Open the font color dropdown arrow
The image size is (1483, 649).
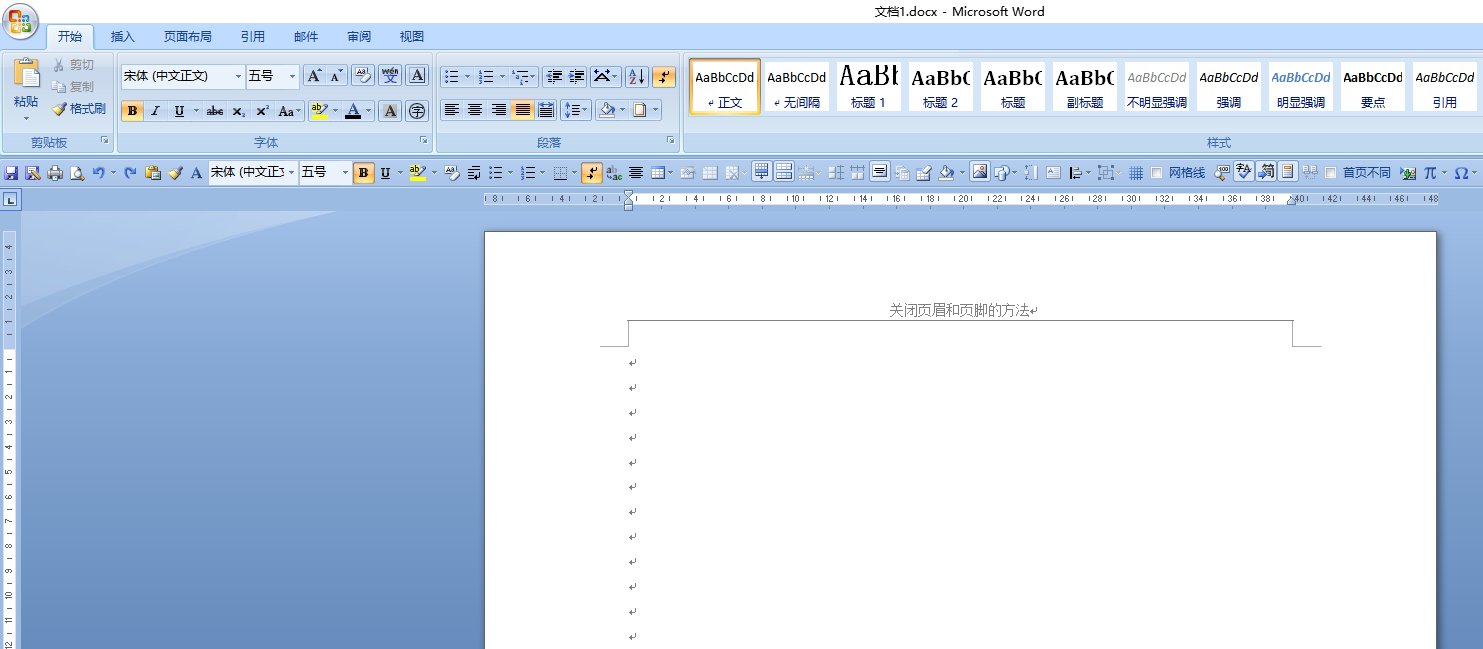pos(368,111)
